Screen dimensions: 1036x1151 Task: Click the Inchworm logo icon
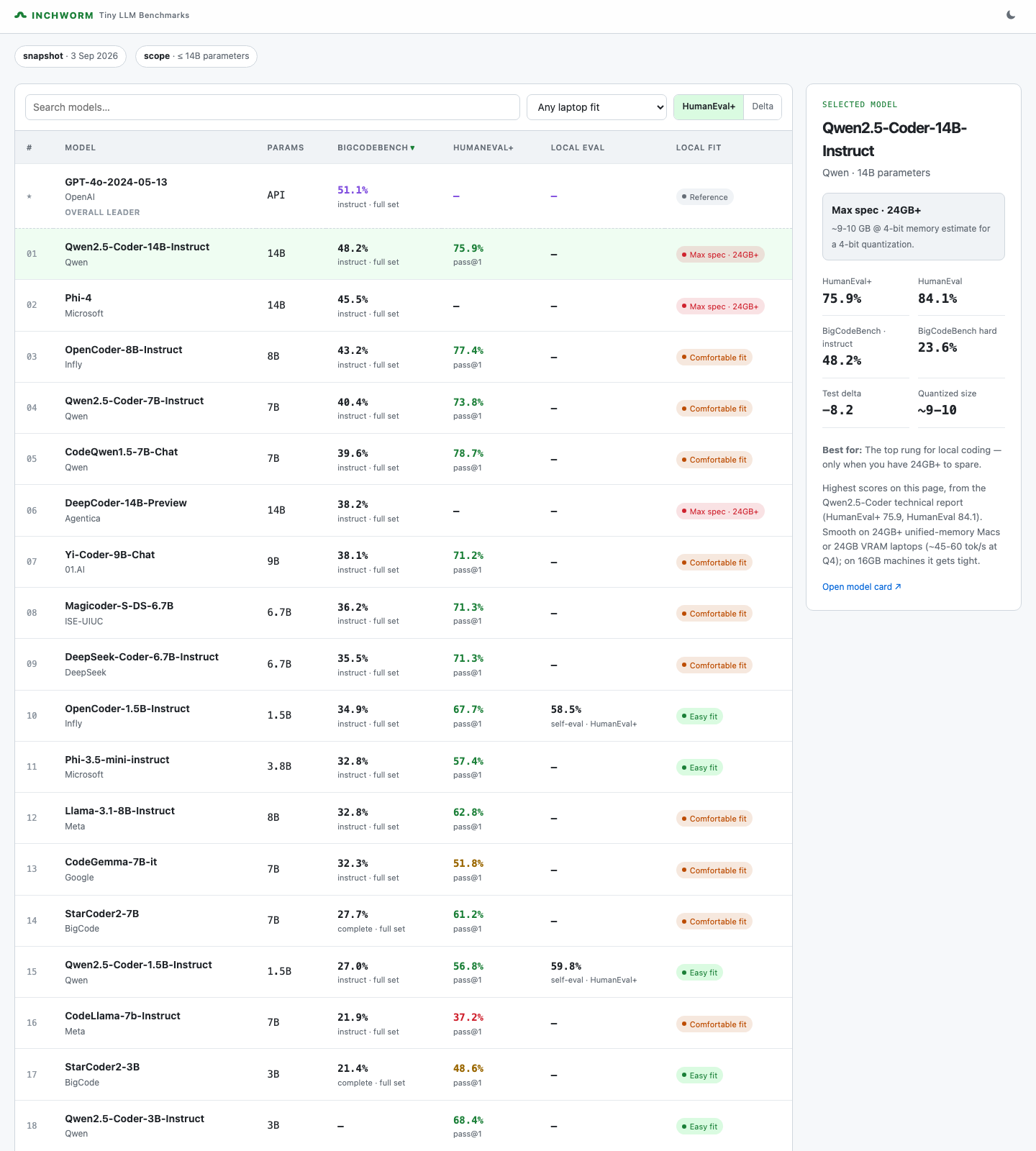tap(21, 15)
